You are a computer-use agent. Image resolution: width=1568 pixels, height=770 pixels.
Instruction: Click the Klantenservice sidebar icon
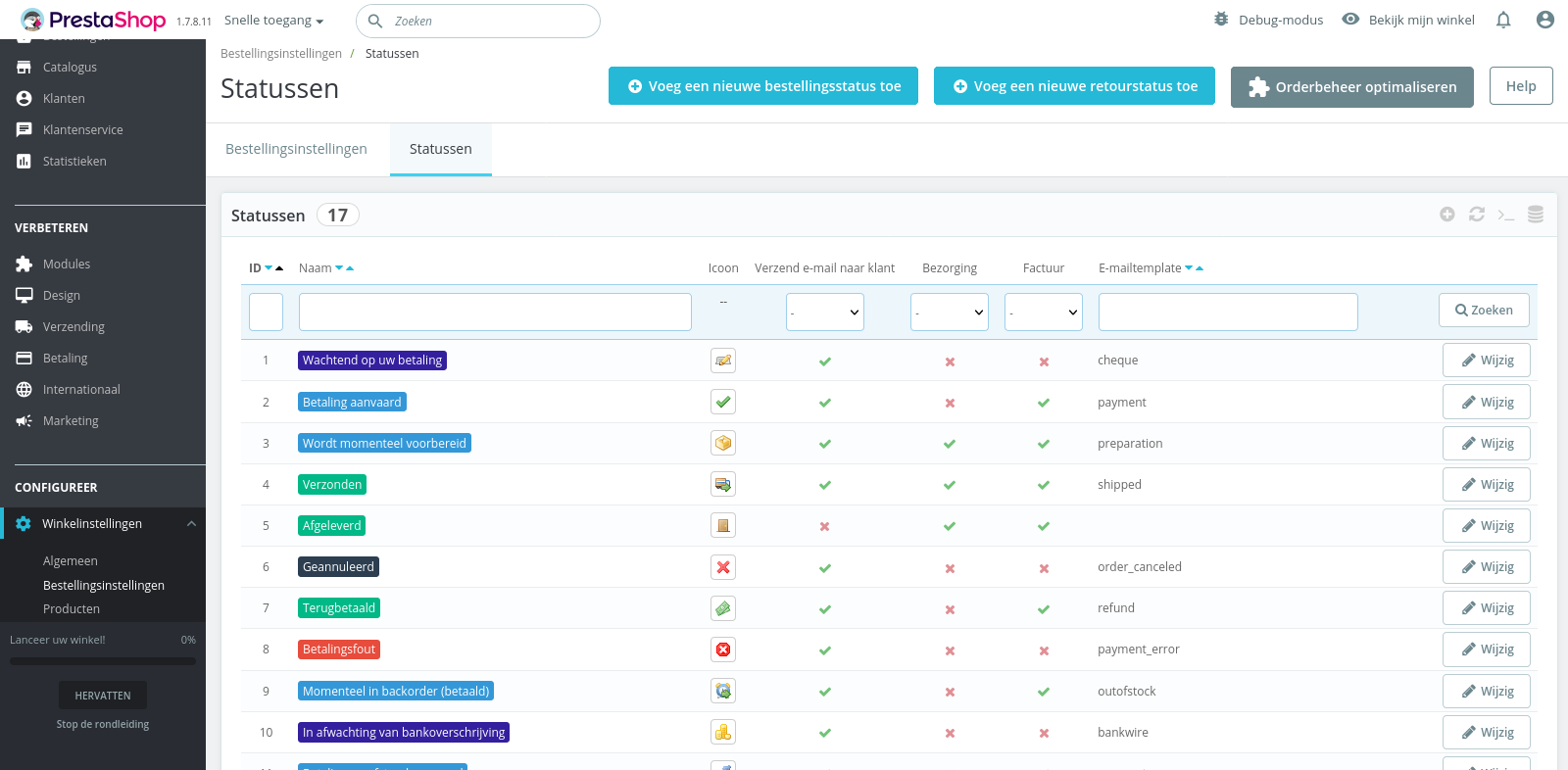(24, 130)
